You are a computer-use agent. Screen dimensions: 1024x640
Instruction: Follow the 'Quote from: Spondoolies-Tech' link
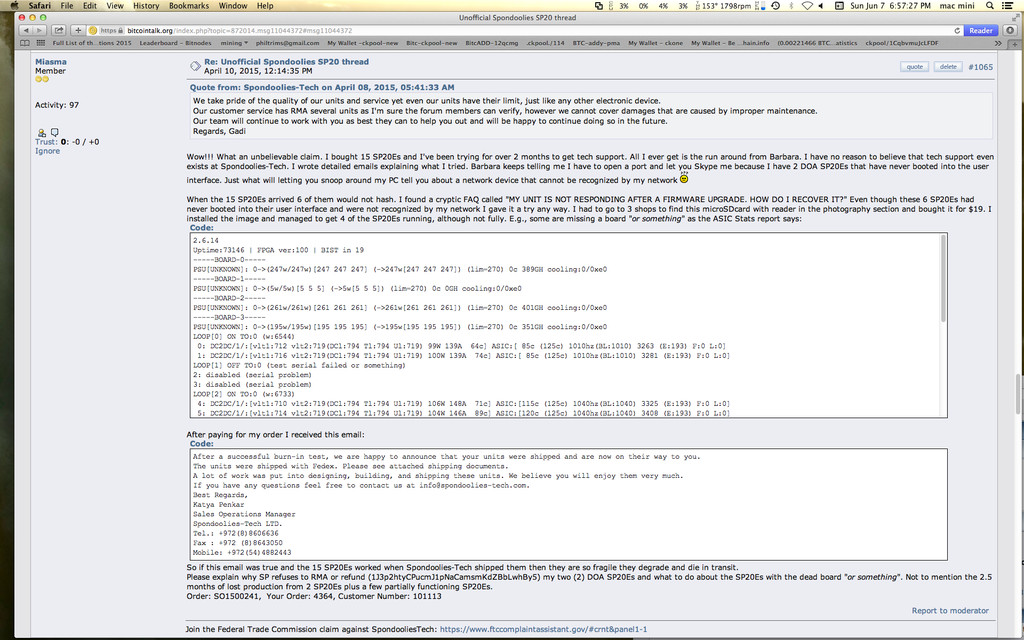[x=322, y=88]
